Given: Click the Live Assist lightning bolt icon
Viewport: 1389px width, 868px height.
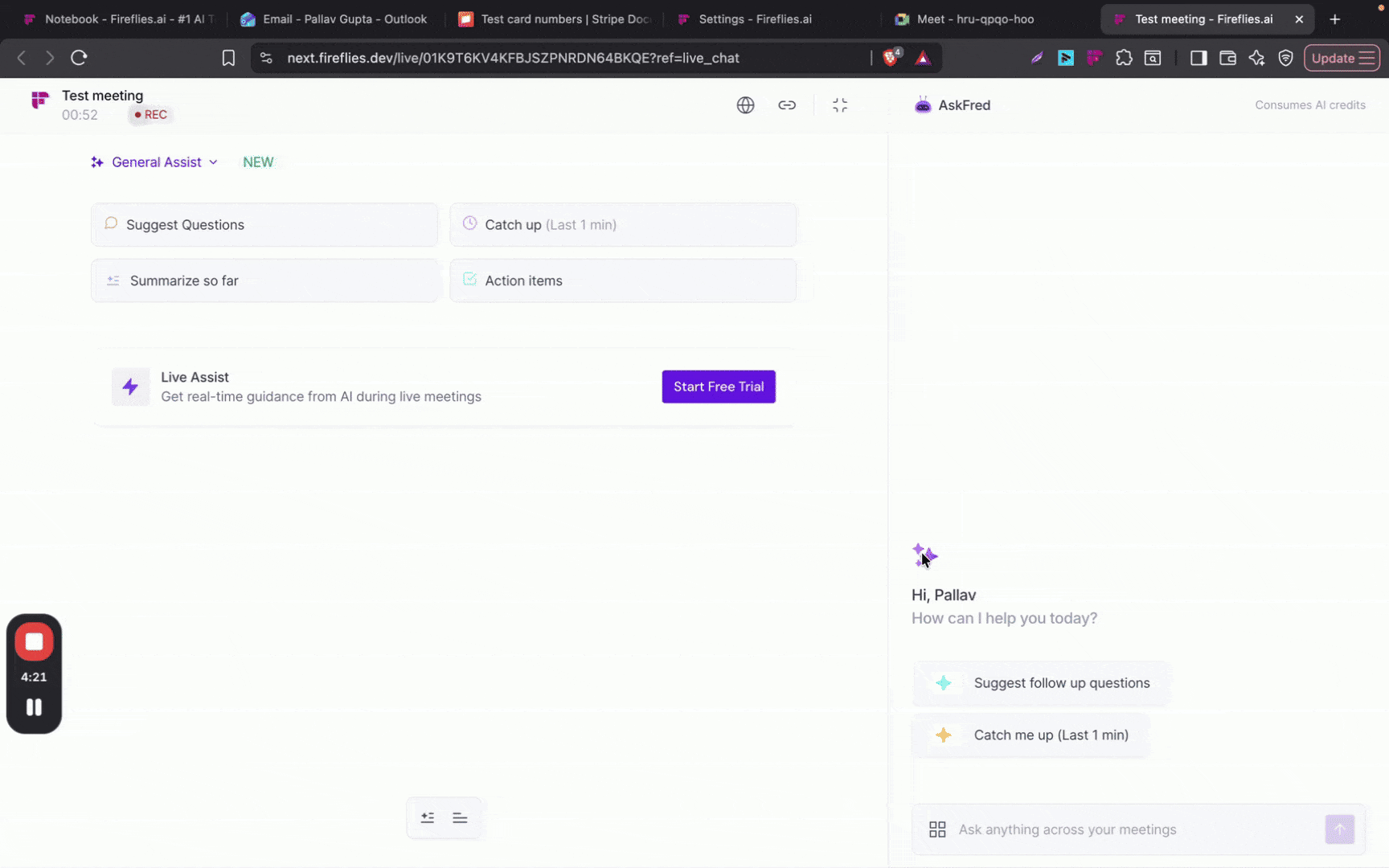Looking at the screenshot, I should click(130, 387).
